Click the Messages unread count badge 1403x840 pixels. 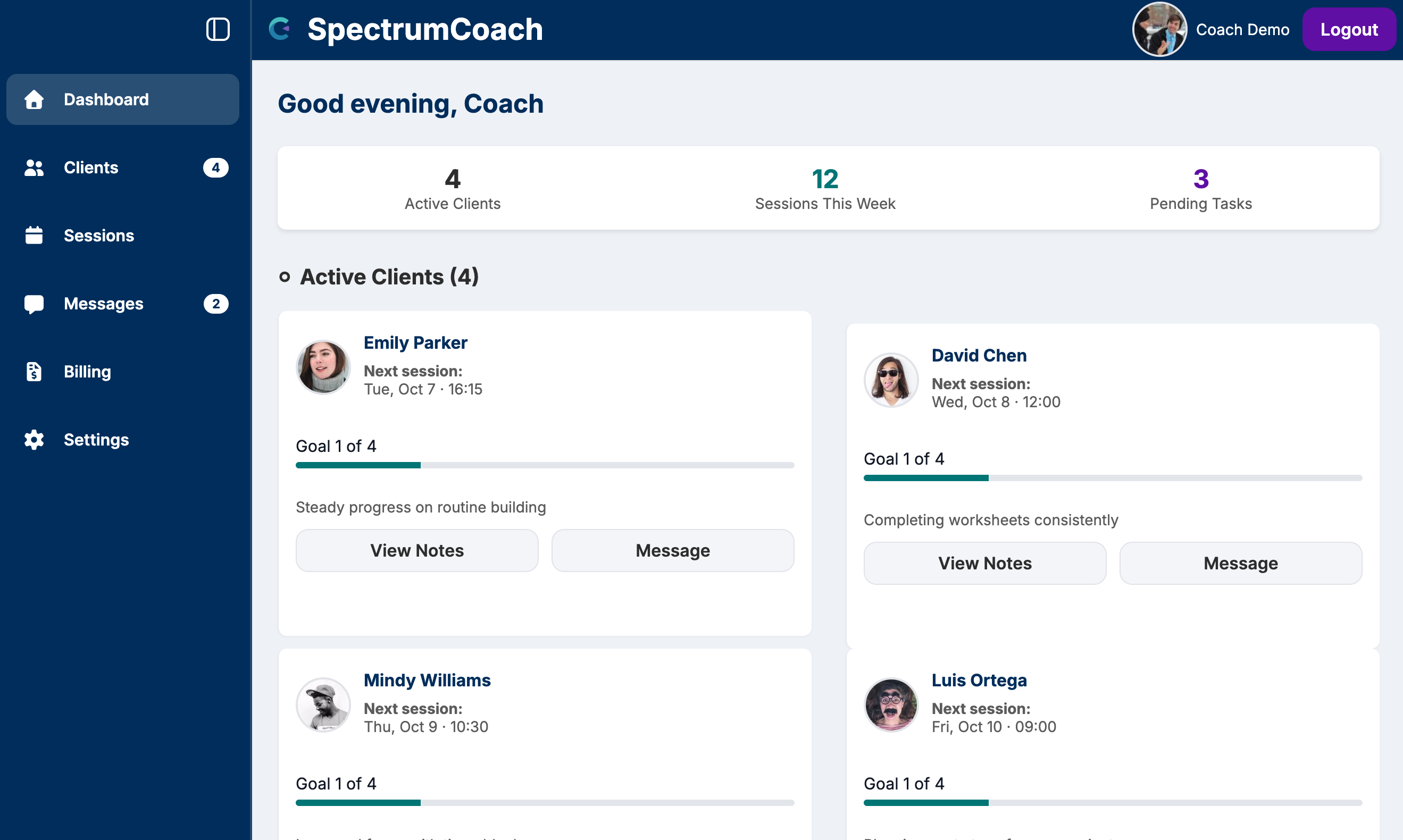pos(215,304)
